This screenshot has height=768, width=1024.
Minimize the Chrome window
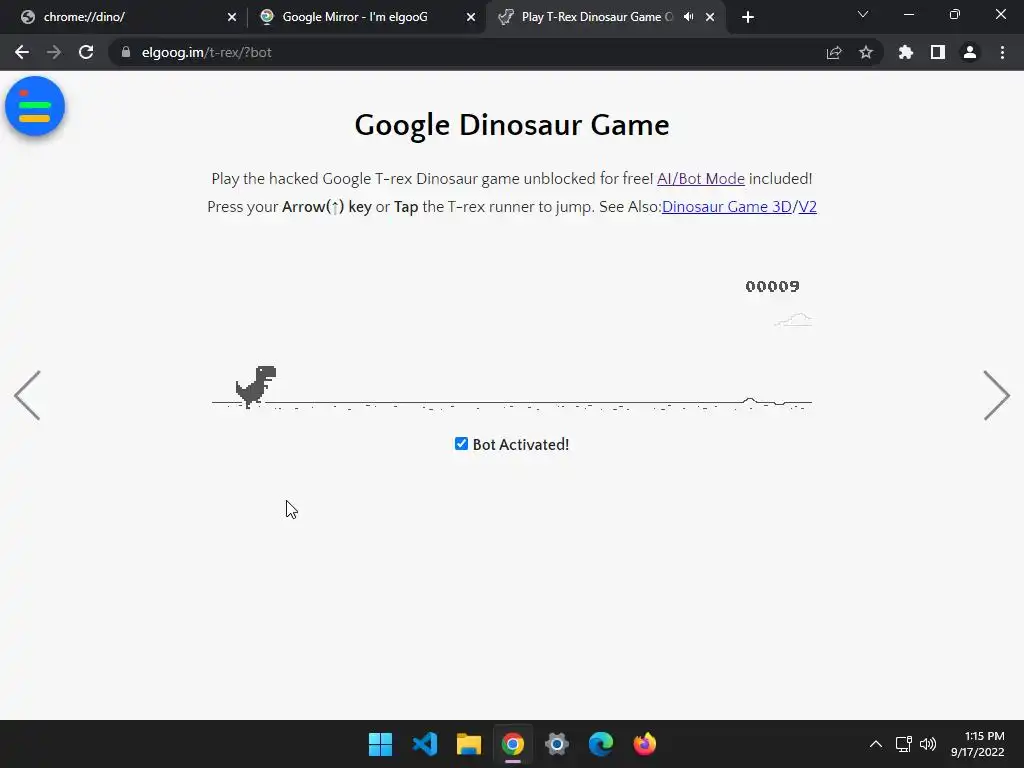[x=908, y=14]
